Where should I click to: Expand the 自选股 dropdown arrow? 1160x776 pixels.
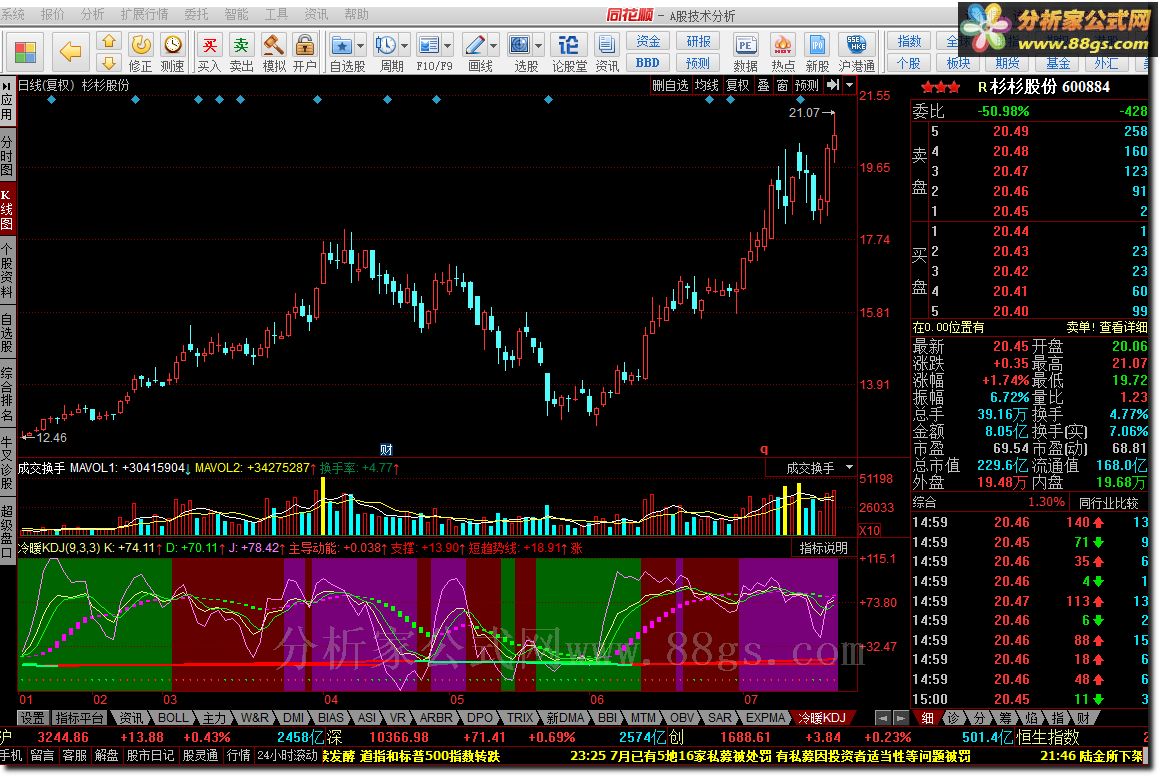tap(360, 46)
